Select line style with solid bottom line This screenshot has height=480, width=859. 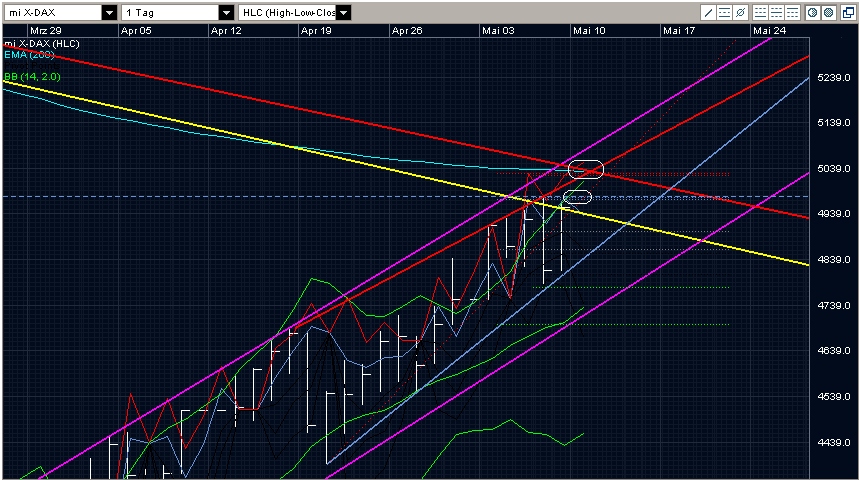click(760, 13)
